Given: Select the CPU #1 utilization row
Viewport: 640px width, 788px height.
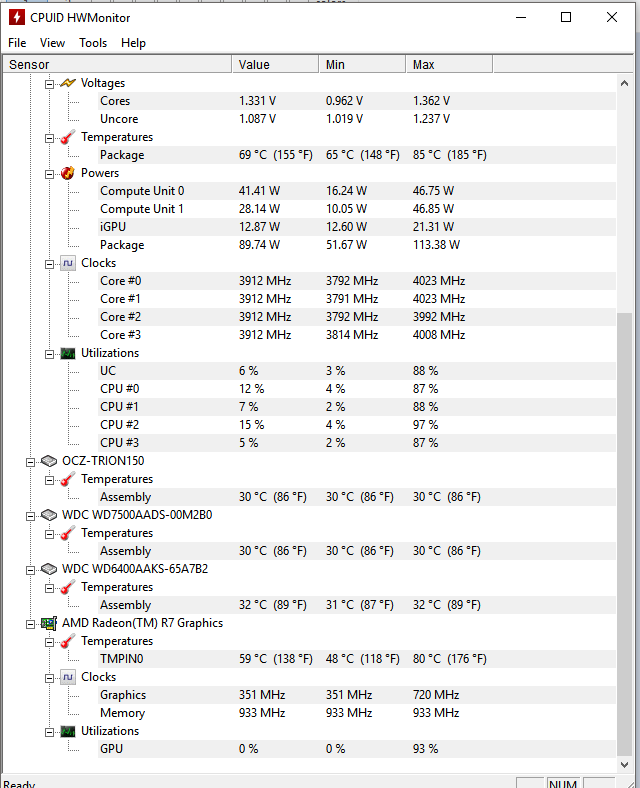Looking at the screenshot, I should pos(358,407).
